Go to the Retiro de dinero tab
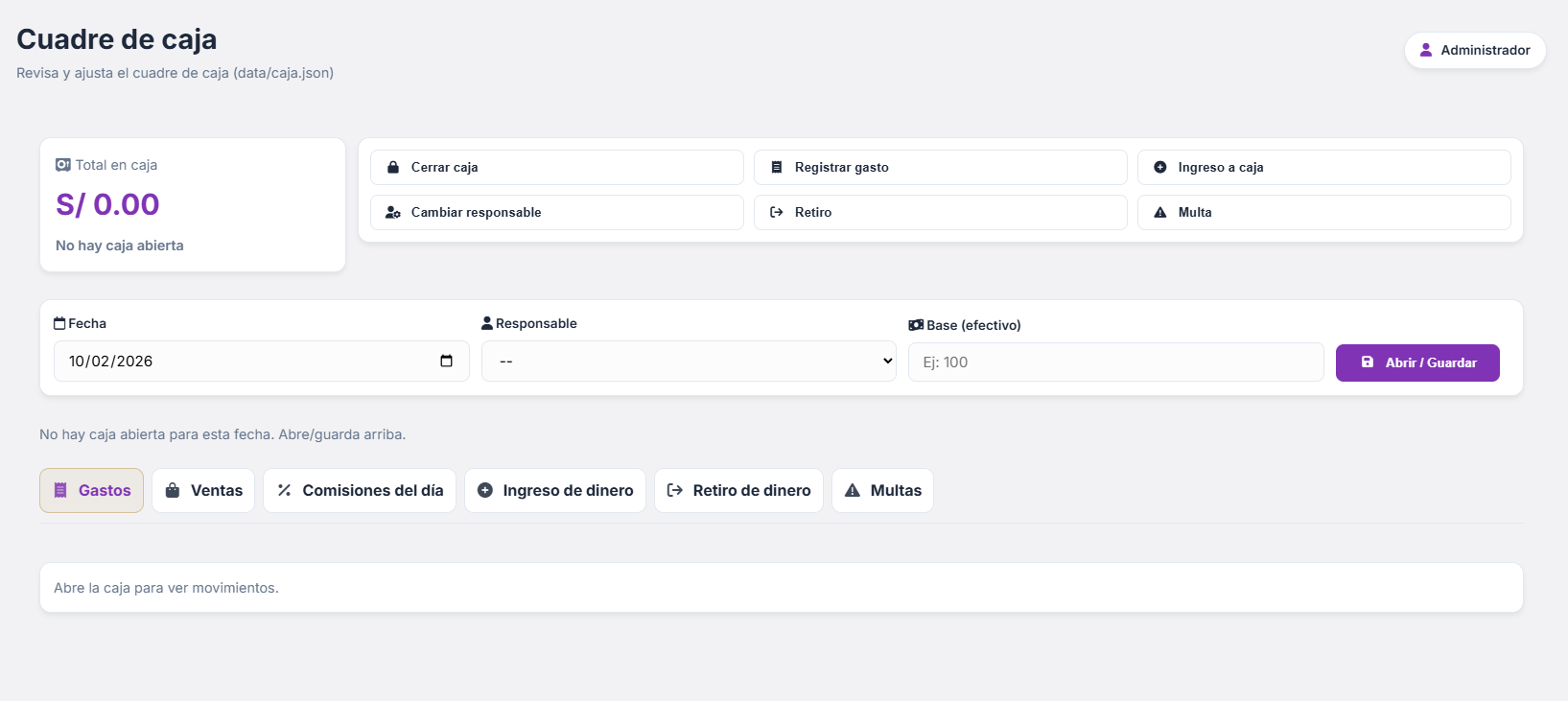 tap(738, 490)
